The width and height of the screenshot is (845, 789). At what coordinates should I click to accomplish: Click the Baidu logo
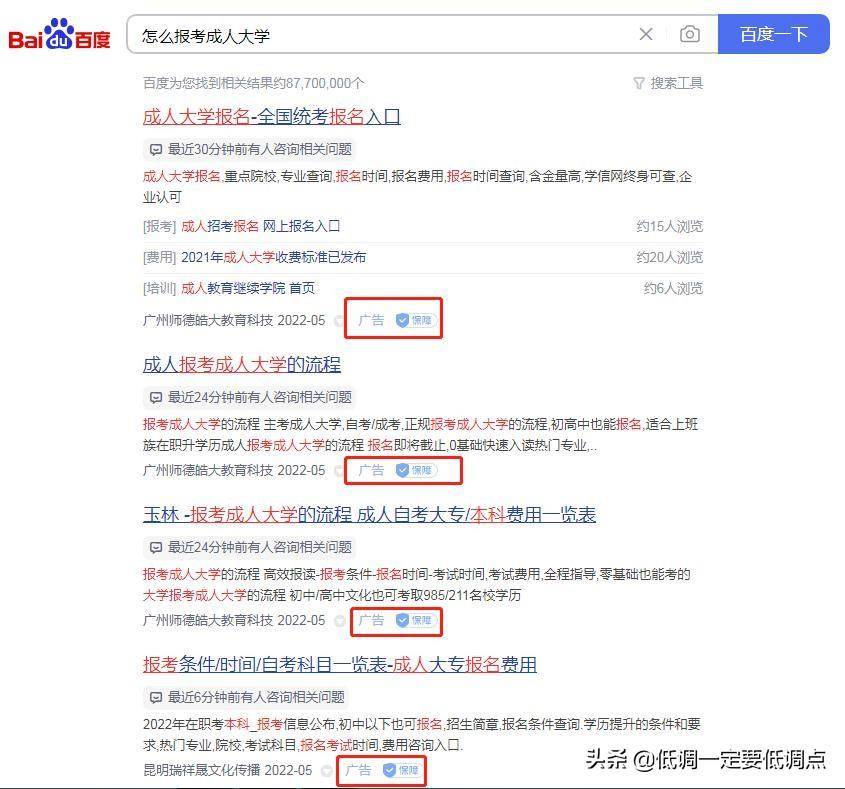point(59,34)
